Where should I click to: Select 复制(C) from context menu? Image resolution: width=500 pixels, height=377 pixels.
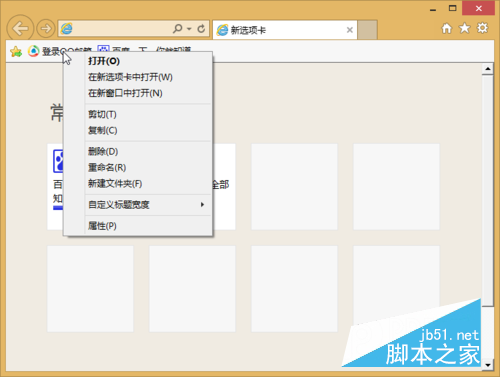pyautogui.click(x=138, y=130)
